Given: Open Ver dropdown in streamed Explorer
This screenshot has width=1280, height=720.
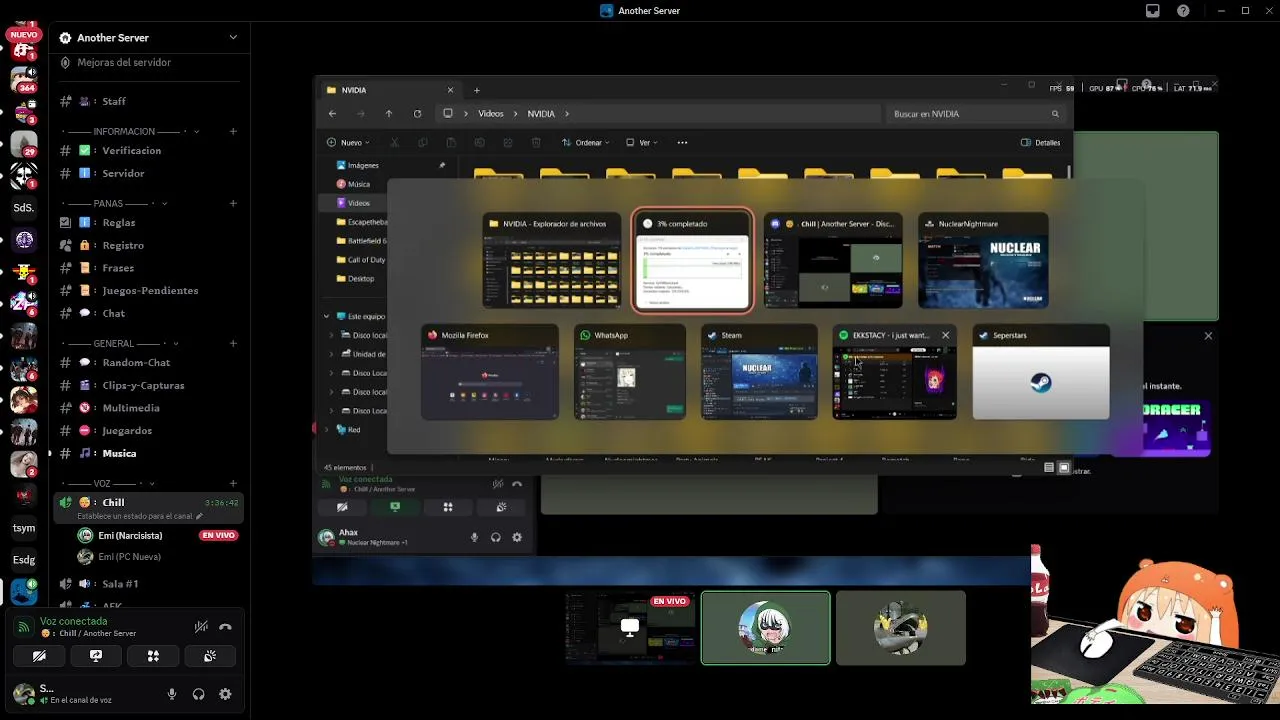Looking at the screenshot, I should [x=641, y=143].
